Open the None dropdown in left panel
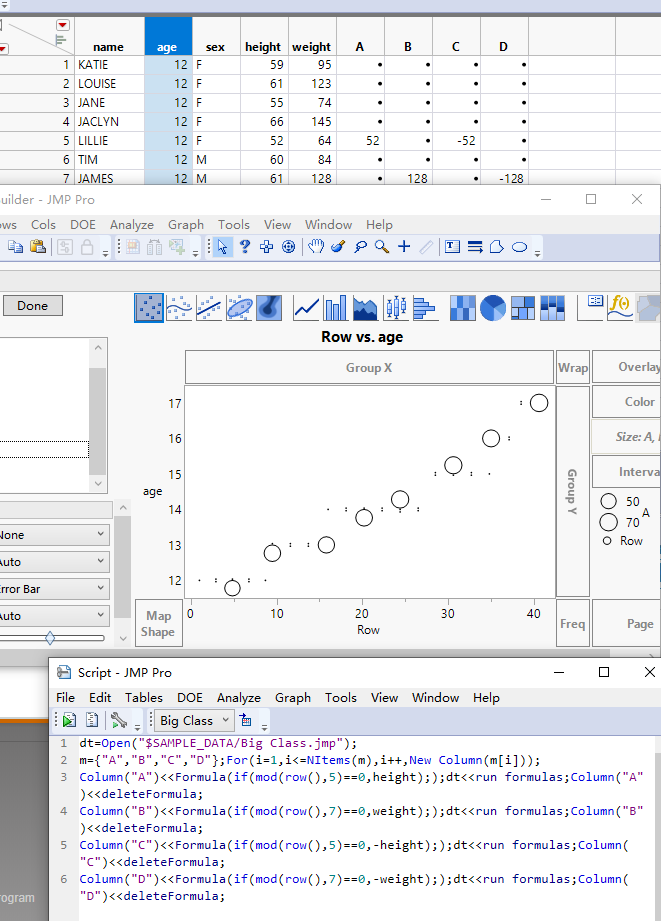This screenshot has width=661, height=921. 55,535
